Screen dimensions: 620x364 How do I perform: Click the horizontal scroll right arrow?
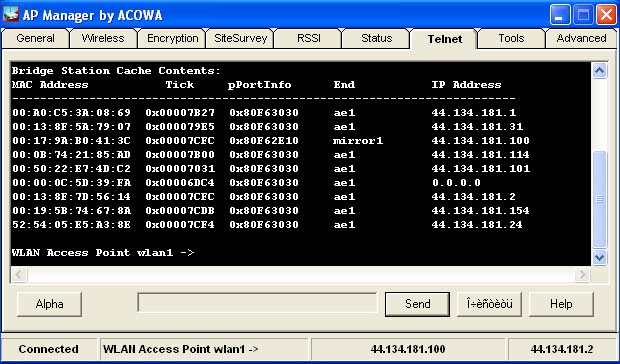coord(582,274)
